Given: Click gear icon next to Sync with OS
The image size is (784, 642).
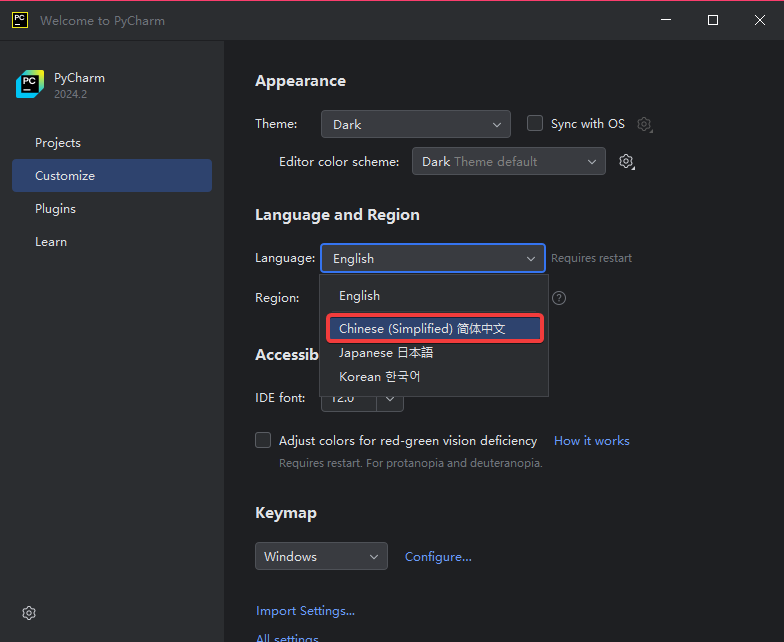Looking at the screenshot, I should (x=645, y=125).
